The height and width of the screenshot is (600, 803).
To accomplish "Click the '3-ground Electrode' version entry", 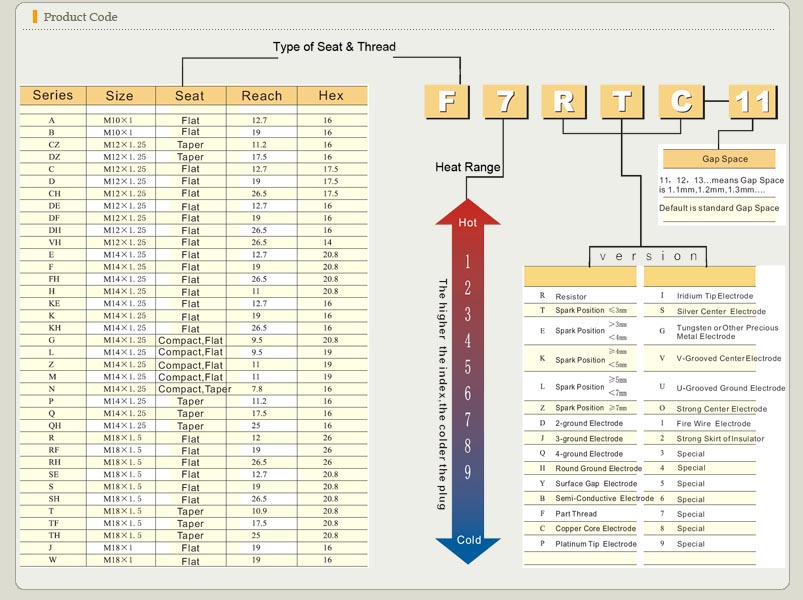I will tap(589, 439).
